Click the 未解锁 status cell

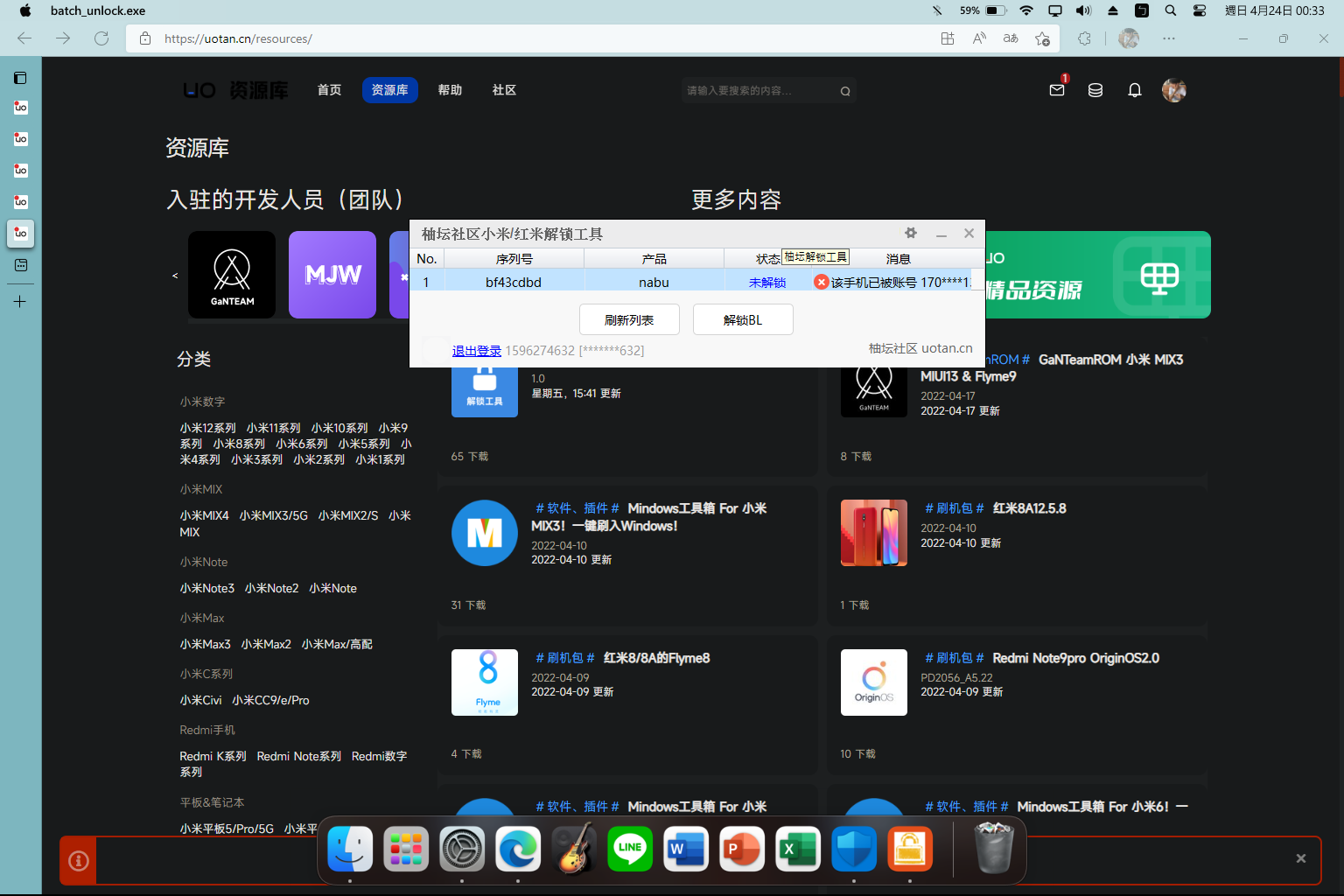pos(767,282)
